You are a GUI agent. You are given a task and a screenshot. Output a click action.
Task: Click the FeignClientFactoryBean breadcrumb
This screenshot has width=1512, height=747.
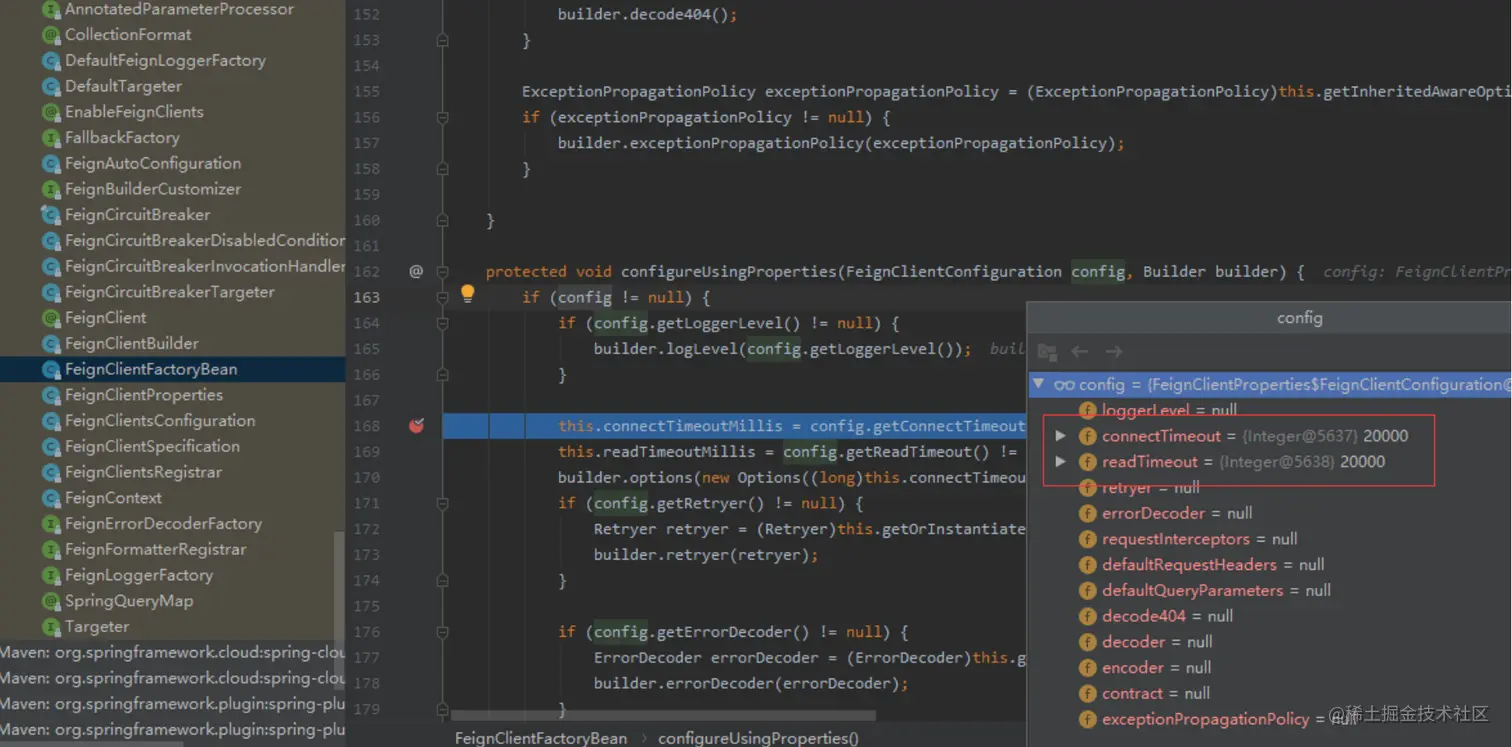tap(541, 738)
